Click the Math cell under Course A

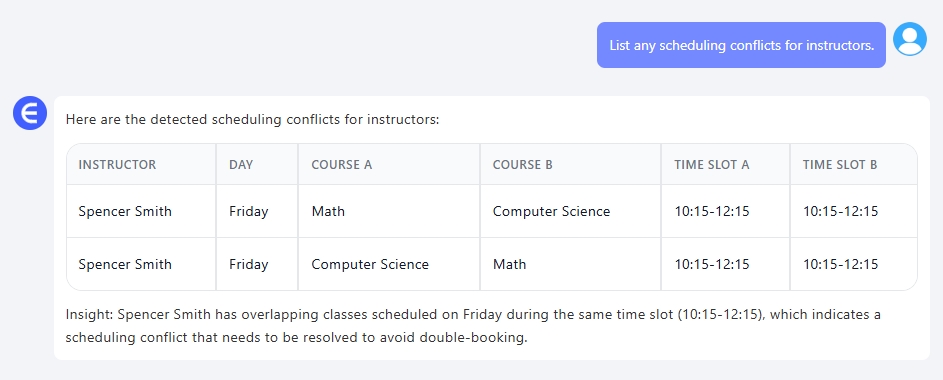point(328,212)
